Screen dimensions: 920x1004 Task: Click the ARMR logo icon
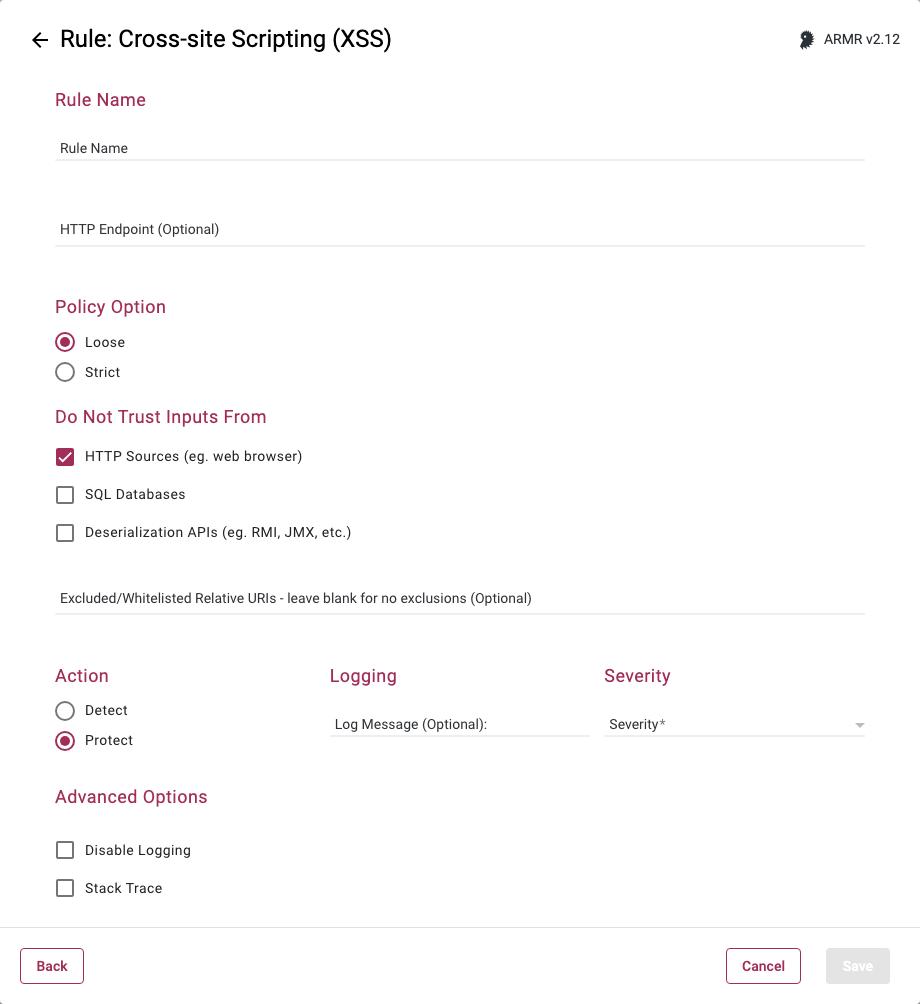806,40
